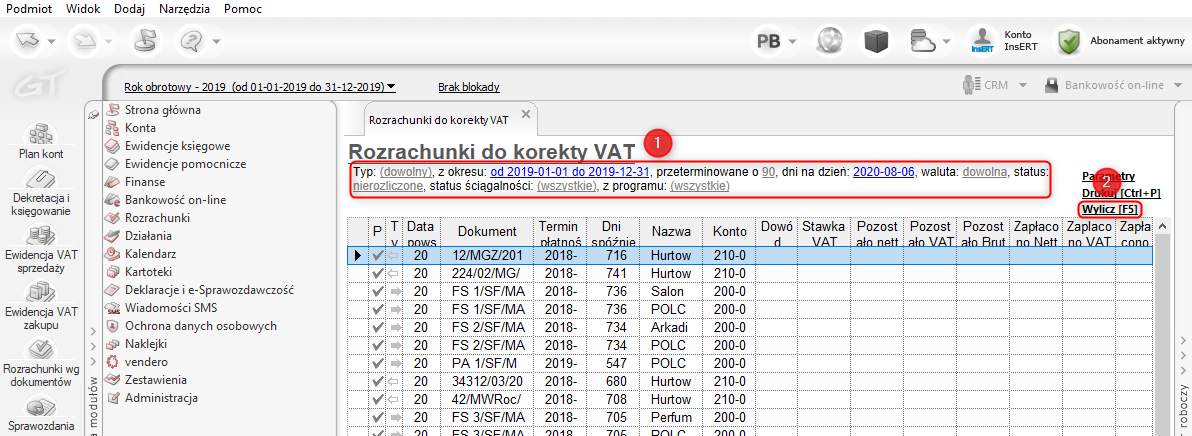The height and width of the screenshot is (436, 1192).
Task: Click the PB user button
Action: click(769, 41)
